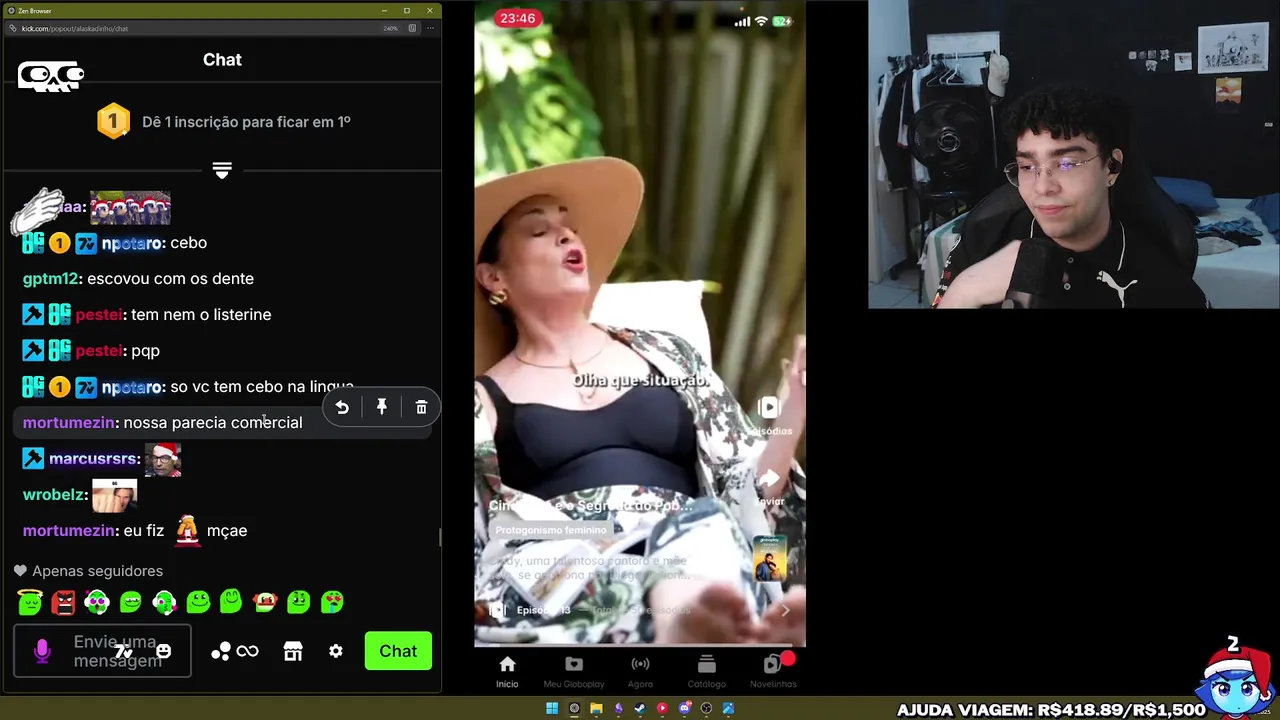Click the green Chat send button
The width and height of the screenshot is (1280, 720).
click(x=398, y=651)
